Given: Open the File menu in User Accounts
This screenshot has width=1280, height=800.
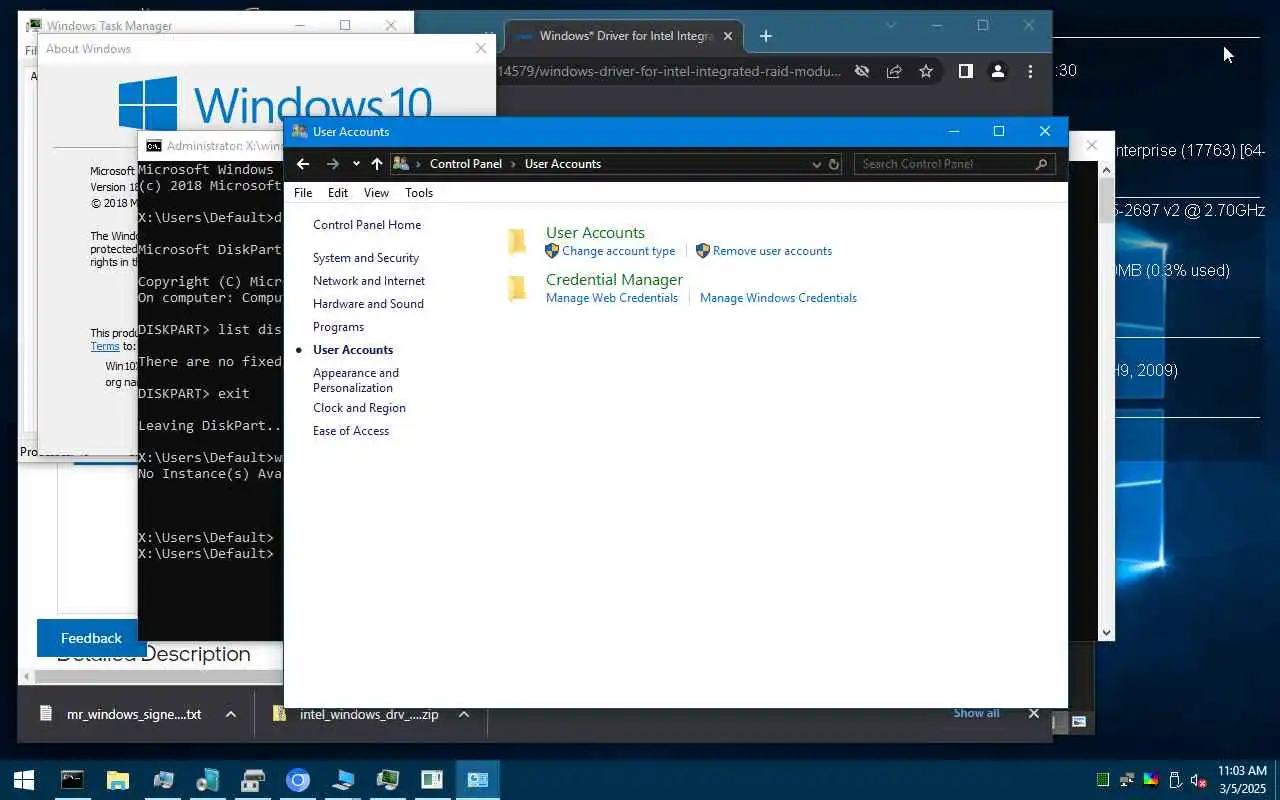Looking at the screenshot, I should [x=303, y=193].
